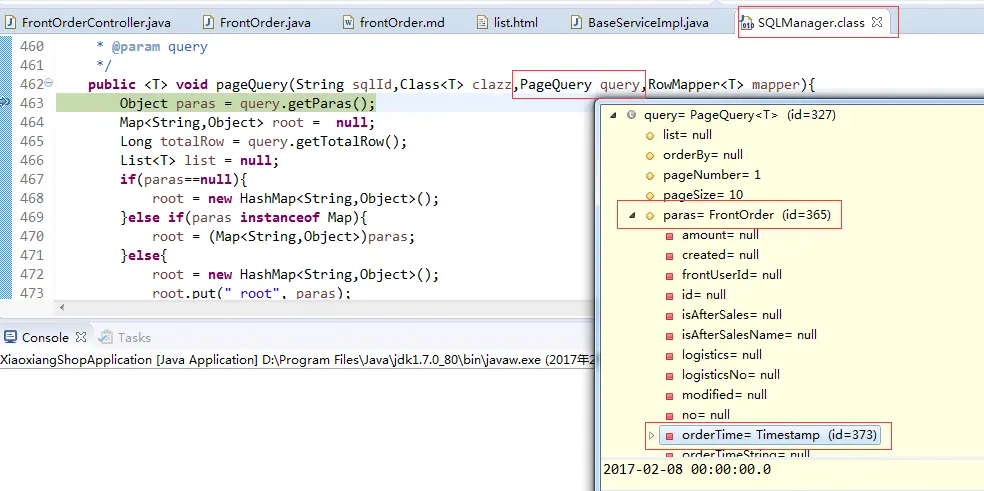Screen dimensions: 984x491
Task: Collapse the pageQuery method fold at line 462
Action: 49,84
